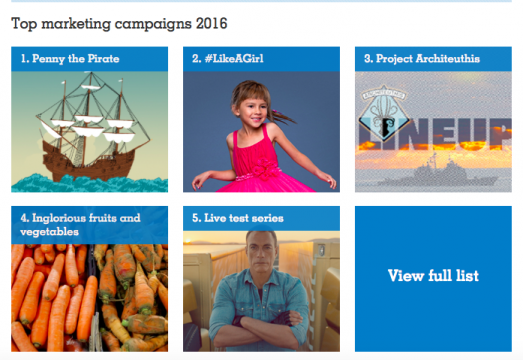This screenshot has height=360, width=523.
Task: Open the Project Architeuthis lineup image
Action: point(433,131)
